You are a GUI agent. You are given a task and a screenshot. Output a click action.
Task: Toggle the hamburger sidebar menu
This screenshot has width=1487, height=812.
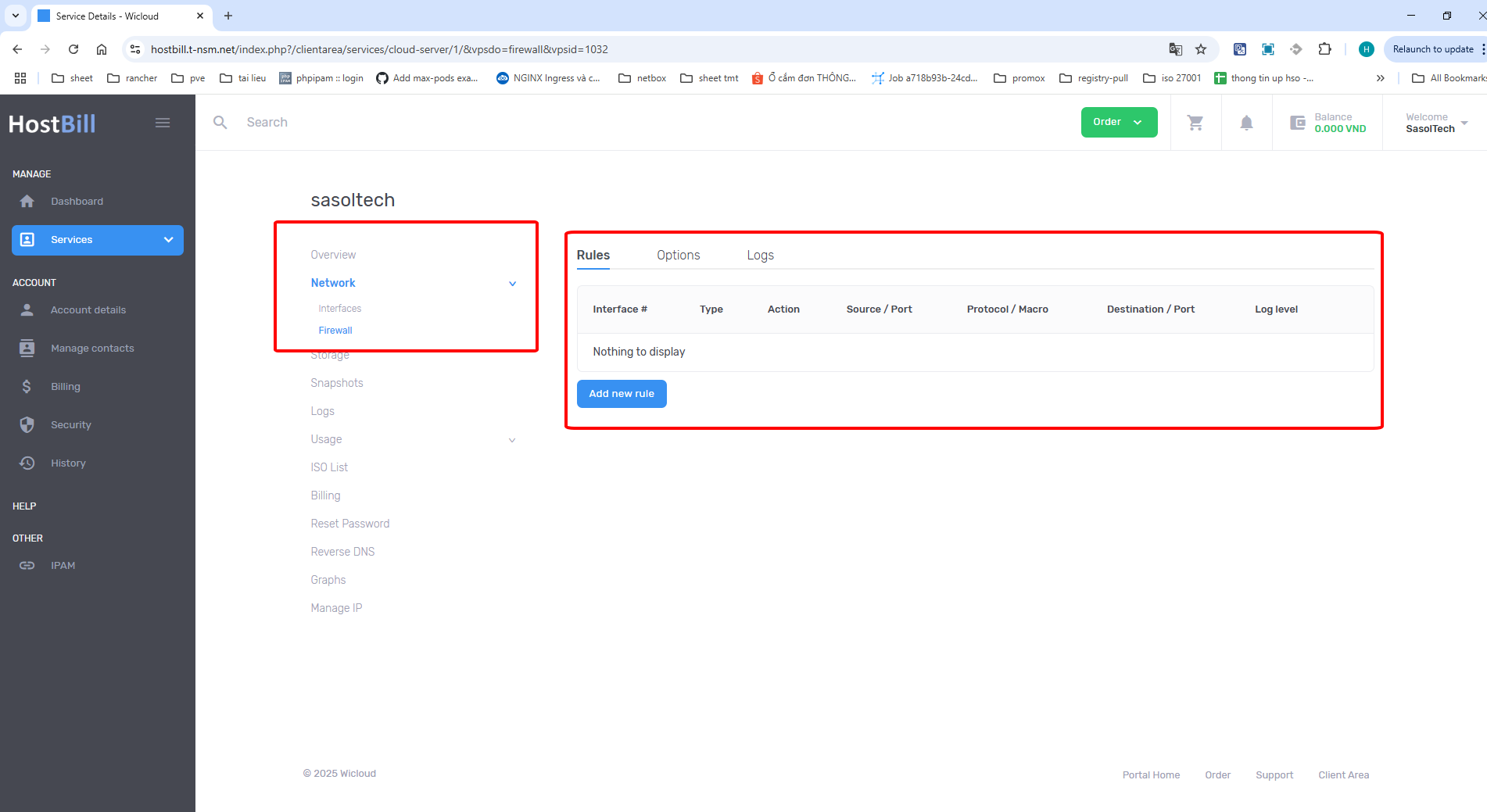coord(163,123)
